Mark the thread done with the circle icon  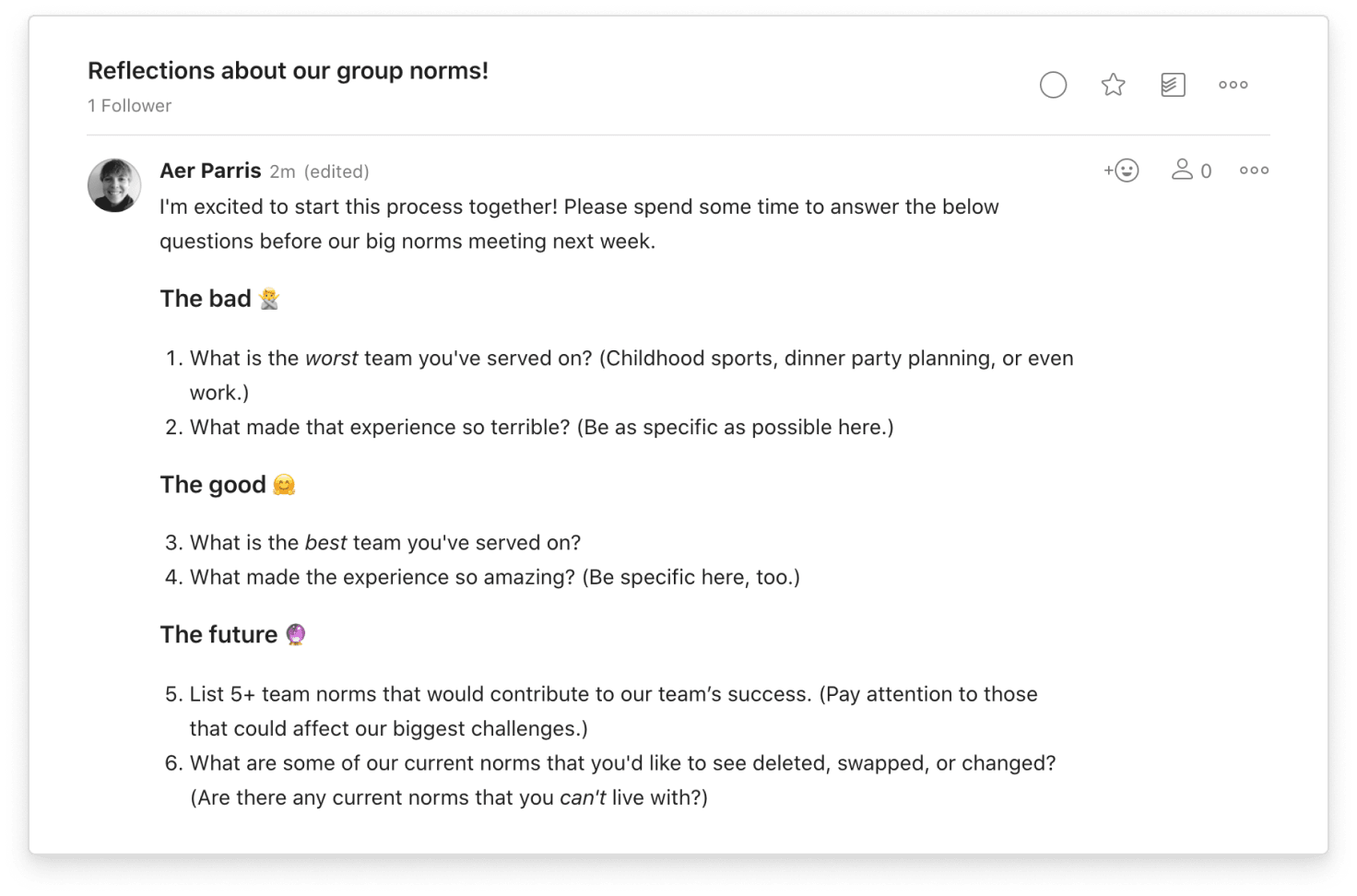tap(1054, 84)
